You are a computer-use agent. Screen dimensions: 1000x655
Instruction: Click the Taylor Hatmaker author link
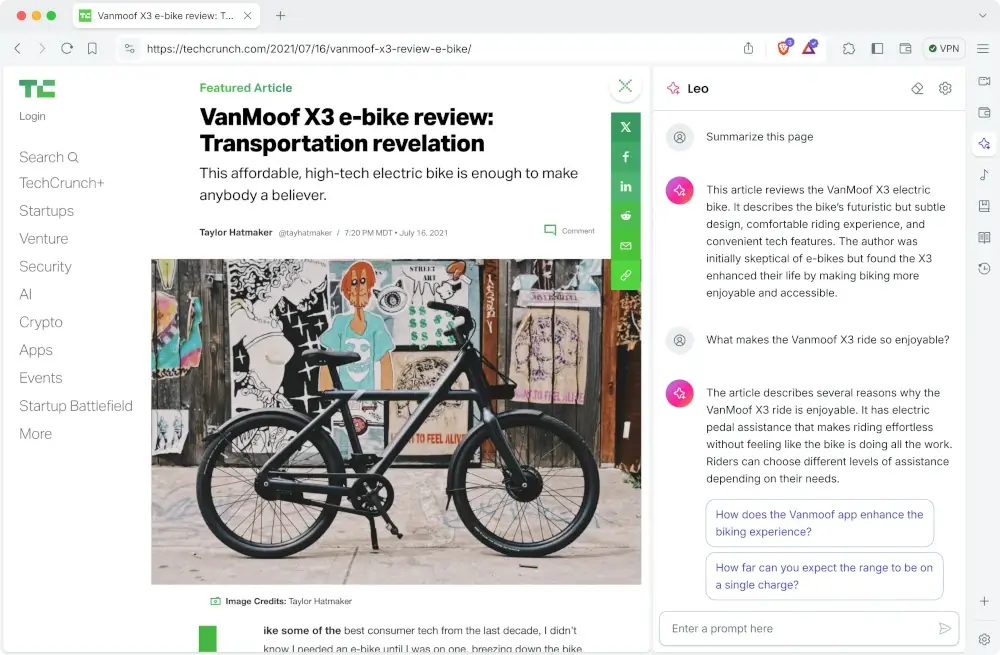point(236,232)
